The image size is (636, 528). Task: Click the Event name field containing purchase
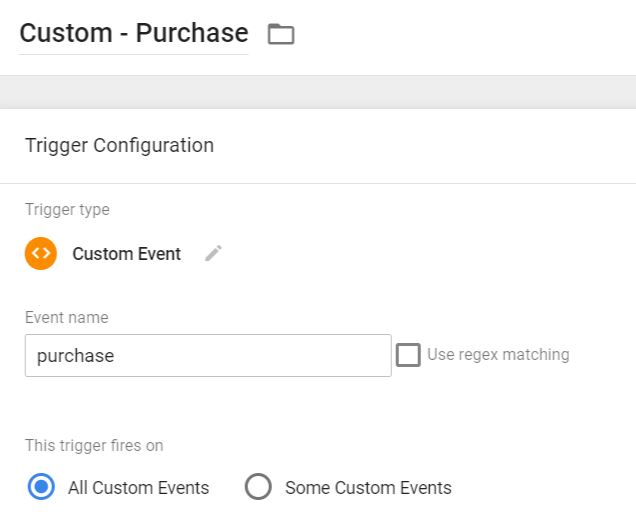point(208,356)
